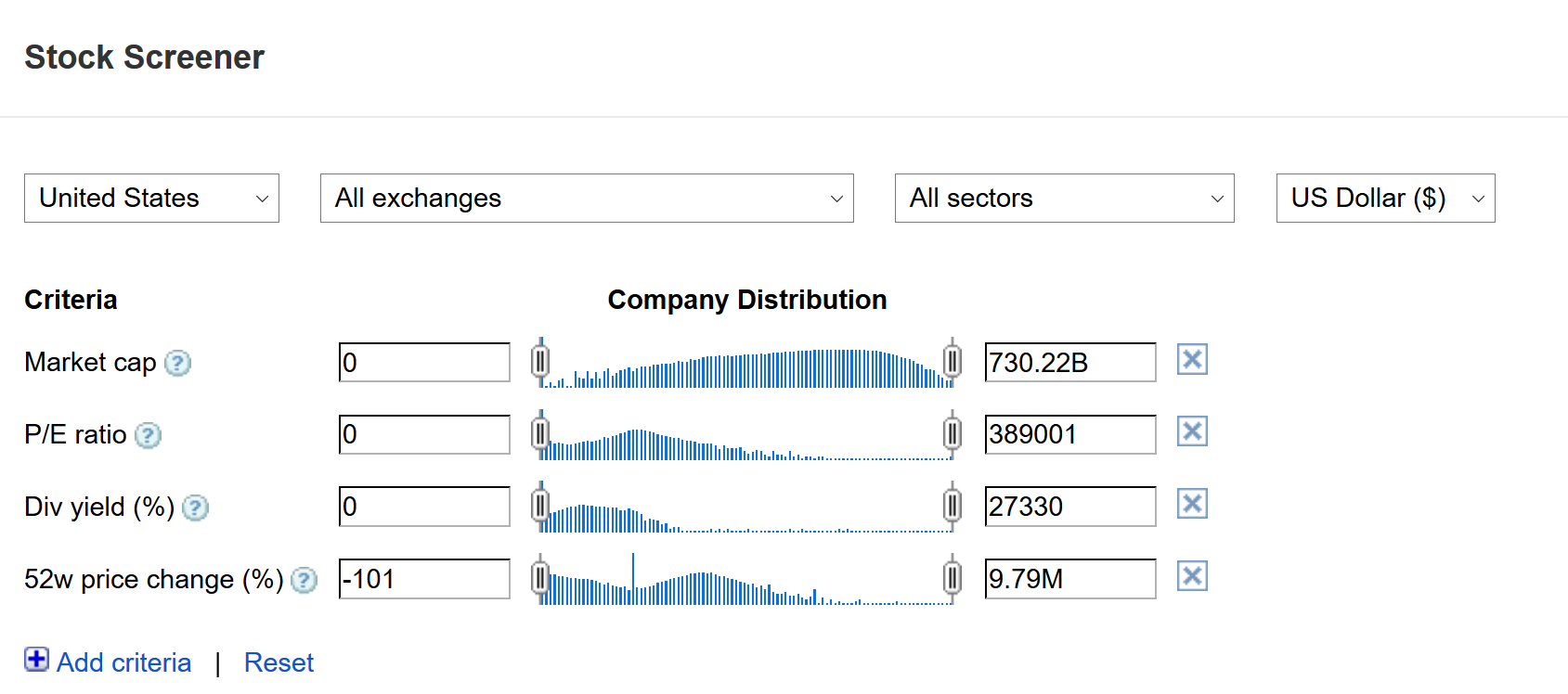Click the blue plus Add criteria icon

36,660
